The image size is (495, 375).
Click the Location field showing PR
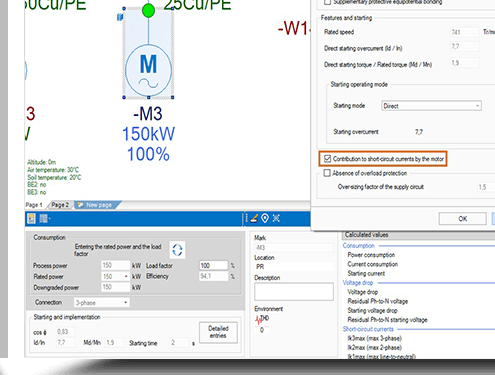[x=294, y=267]
